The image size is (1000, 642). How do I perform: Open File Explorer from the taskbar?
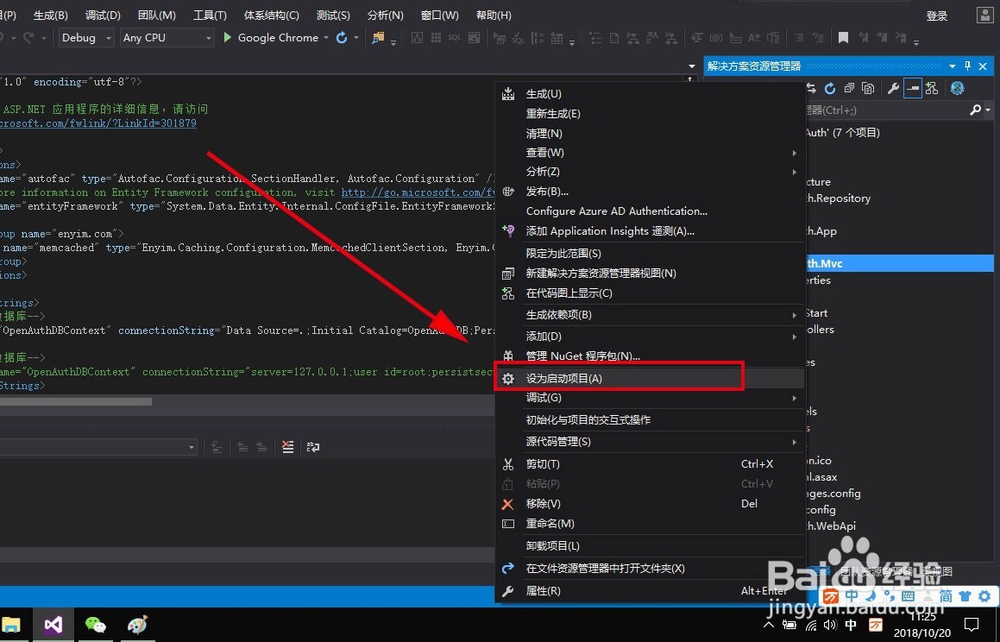(x=11, y=625)
